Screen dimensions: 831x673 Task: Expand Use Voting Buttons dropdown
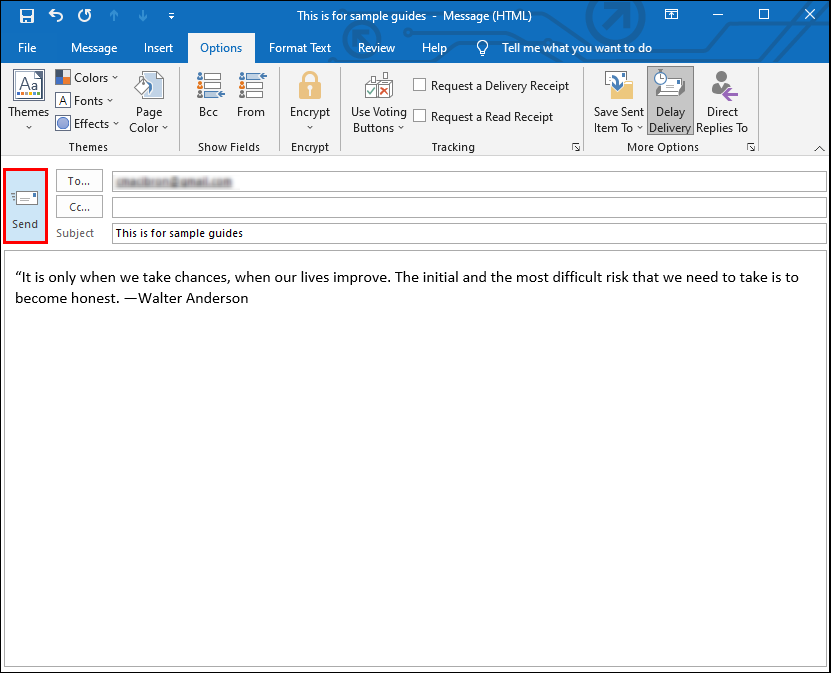(378, 101)
